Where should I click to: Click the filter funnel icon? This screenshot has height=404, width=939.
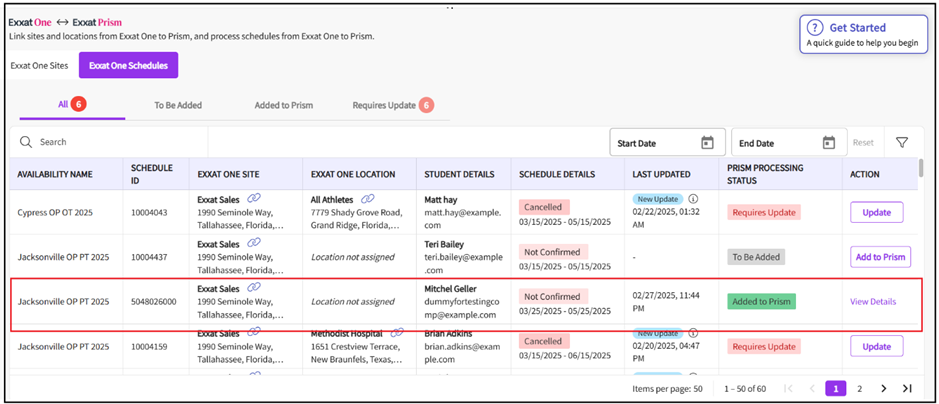pyautogui.click(x=901, y=143)
